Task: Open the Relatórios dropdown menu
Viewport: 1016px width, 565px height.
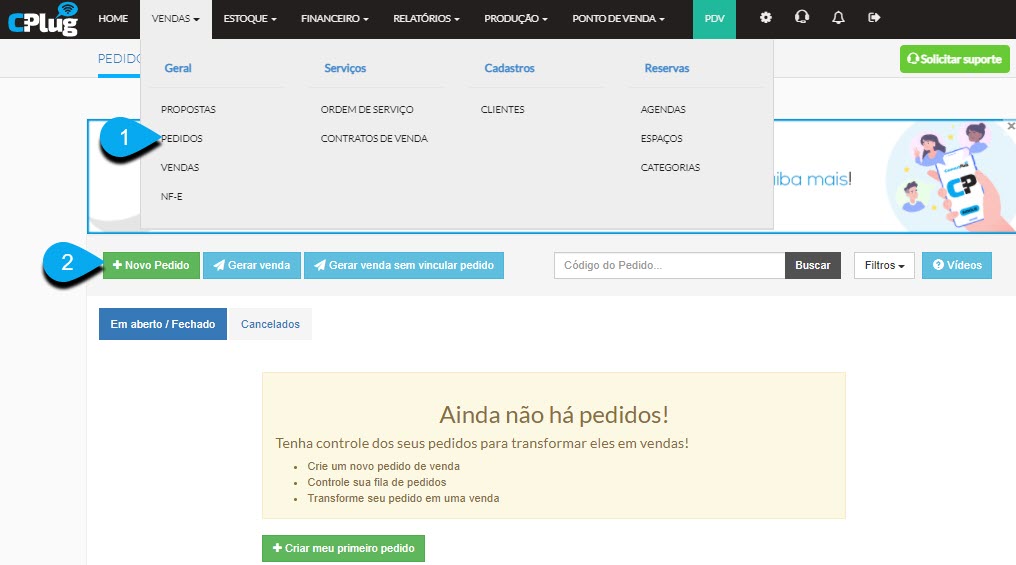Action: (426, 19)
